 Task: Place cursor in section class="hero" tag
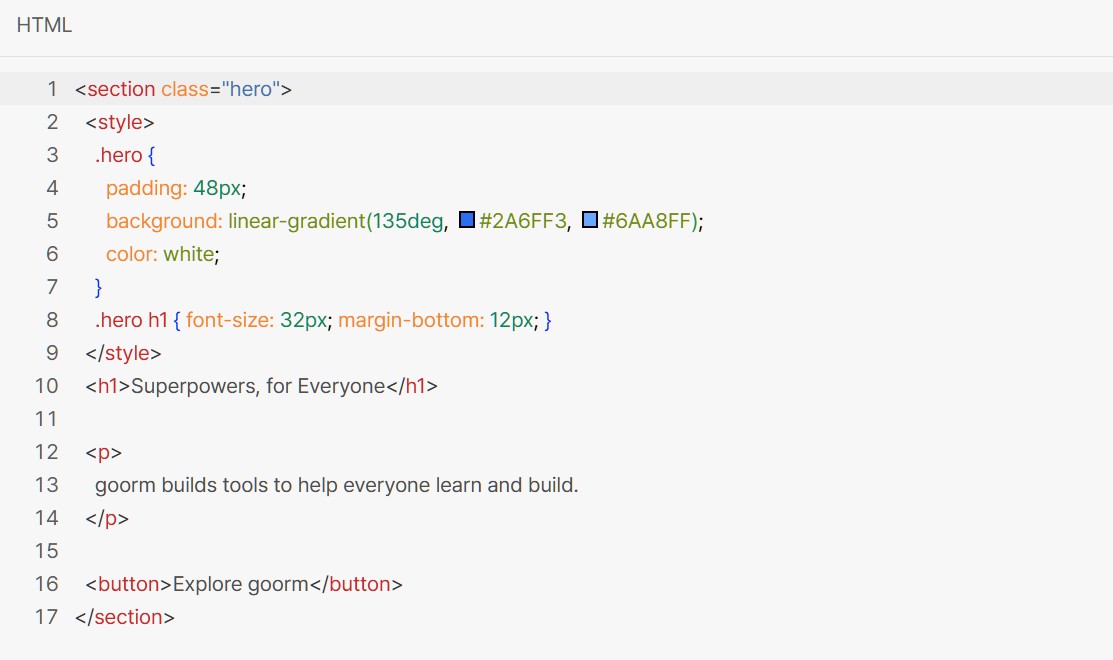tap(183, 89)
